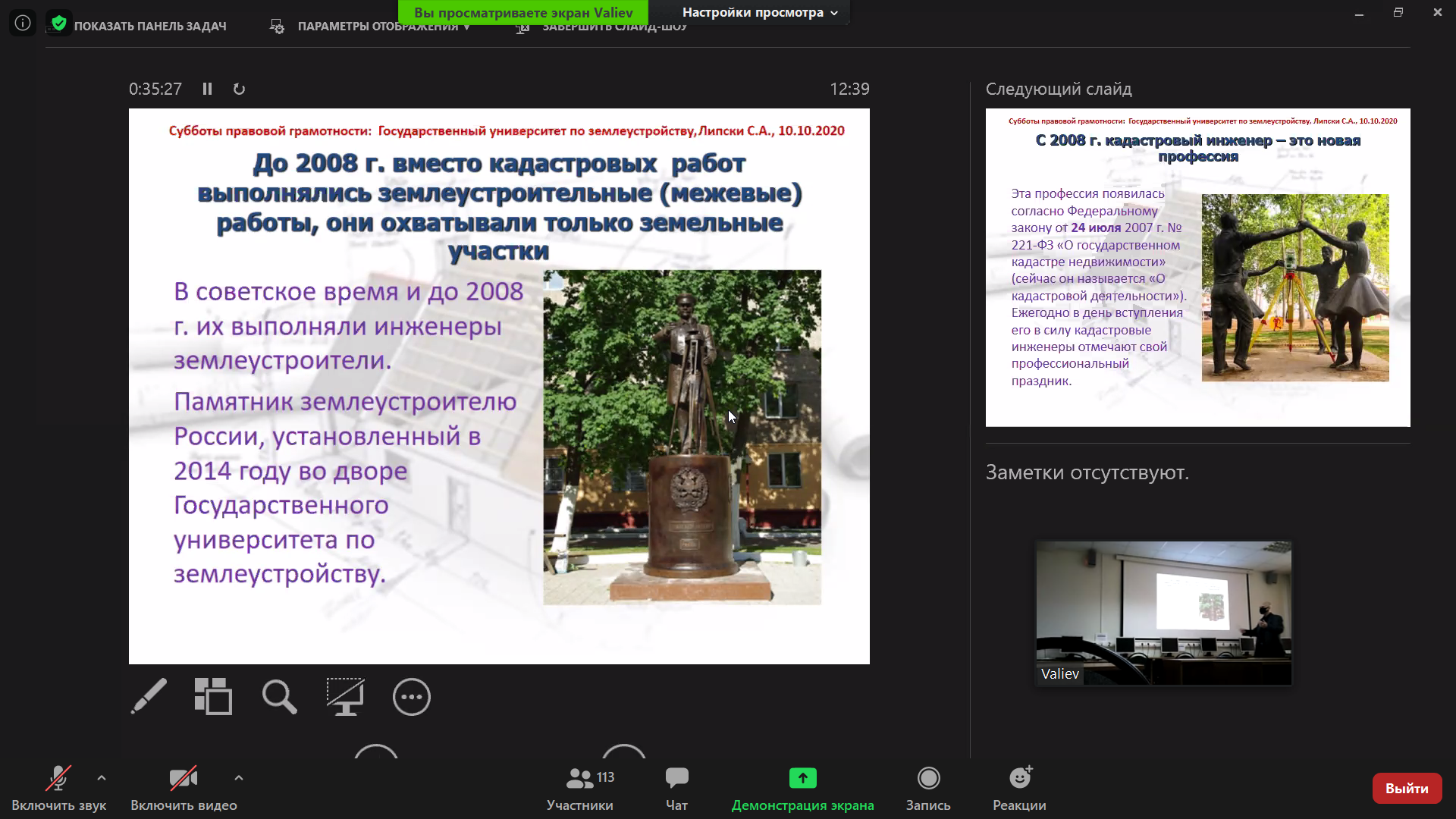This screenshot has width=1456, height=819.
Task: Click the participants count 113
Action: [606, 777]
